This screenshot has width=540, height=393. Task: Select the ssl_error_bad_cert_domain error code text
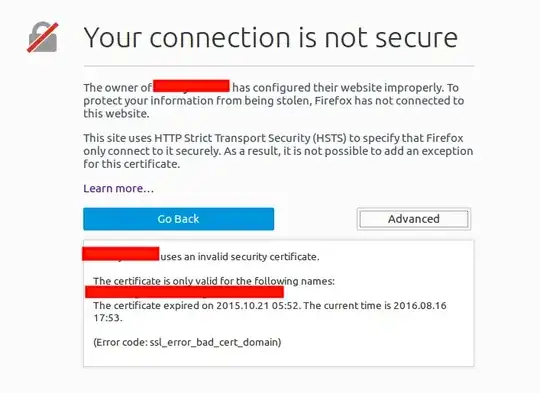click(215, 342)
